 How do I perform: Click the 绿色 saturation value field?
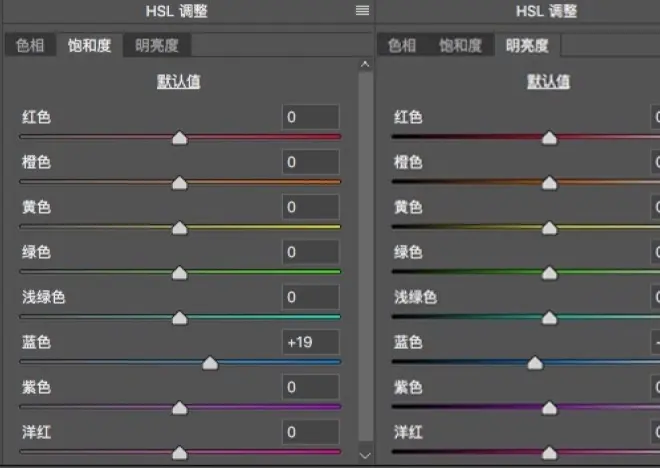(x=311, y=252)
